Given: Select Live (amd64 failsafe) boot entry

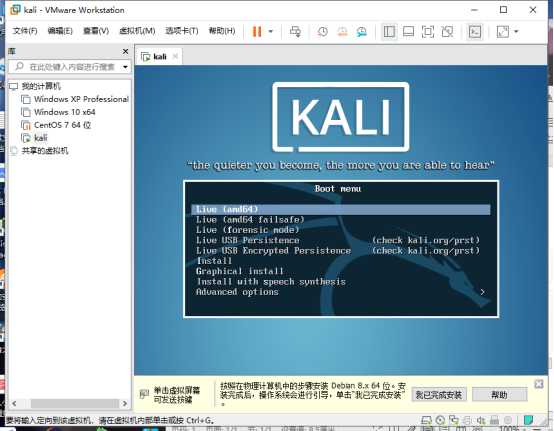Looking at the screenshot, I should [x=250, y=219].
